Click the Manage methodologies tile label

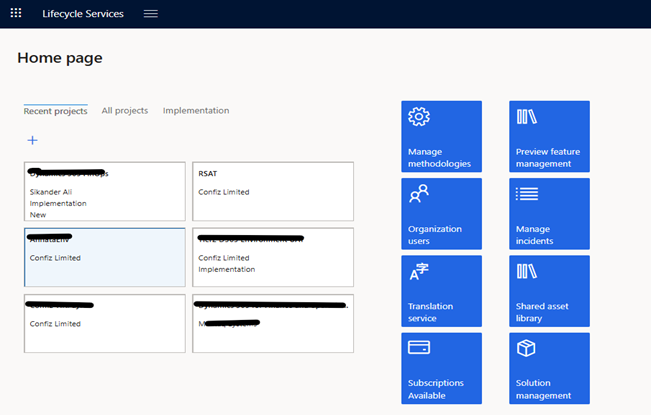click(439, 158)
